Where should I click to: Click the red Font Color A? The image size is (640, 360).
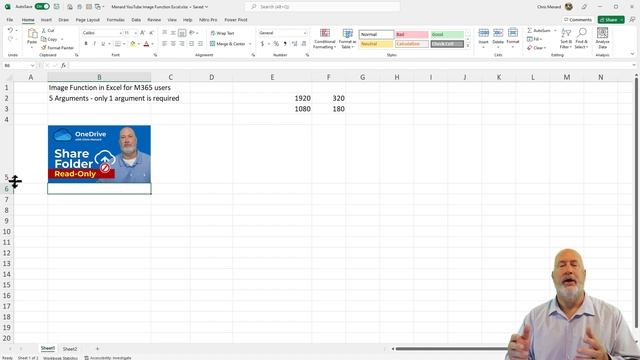(146, 44)
